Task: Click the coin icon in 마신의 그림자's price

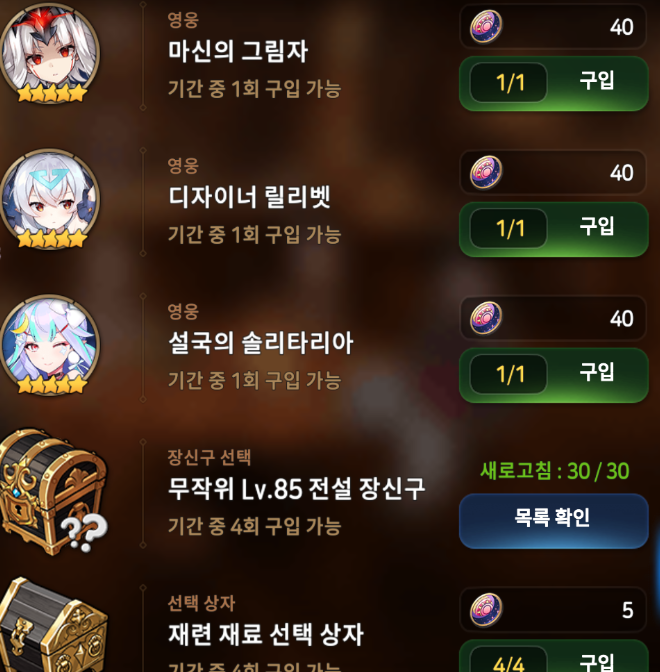Action: (486, 27)
